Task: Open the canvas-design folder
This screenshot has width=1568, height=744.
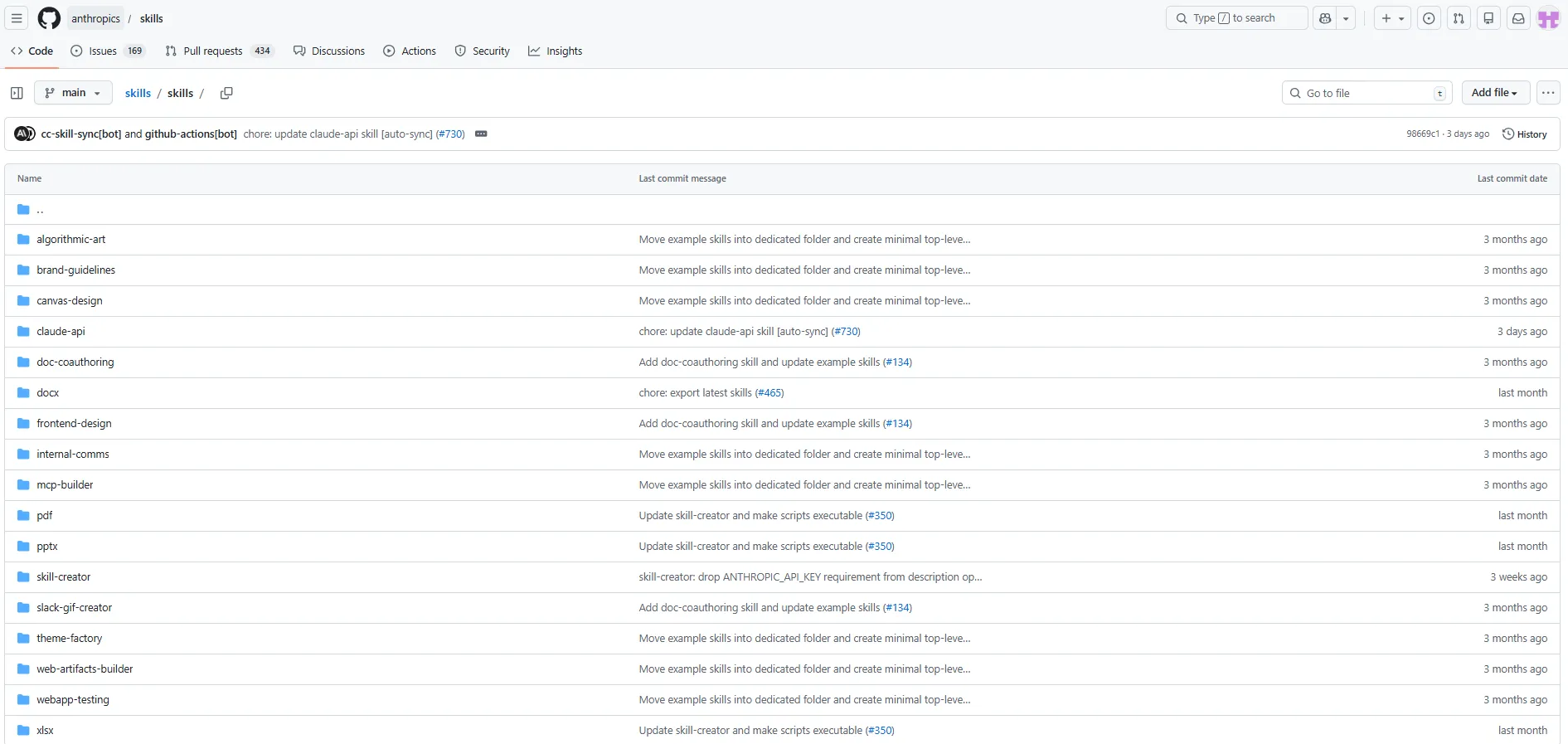Action: [70, 300]
